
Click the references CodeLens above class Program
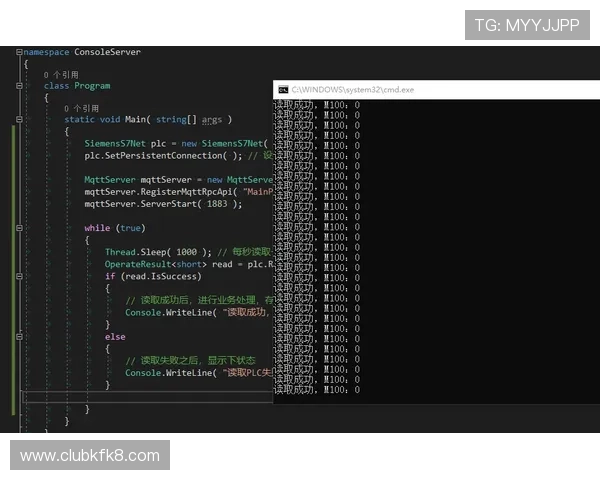click(60, 75)
